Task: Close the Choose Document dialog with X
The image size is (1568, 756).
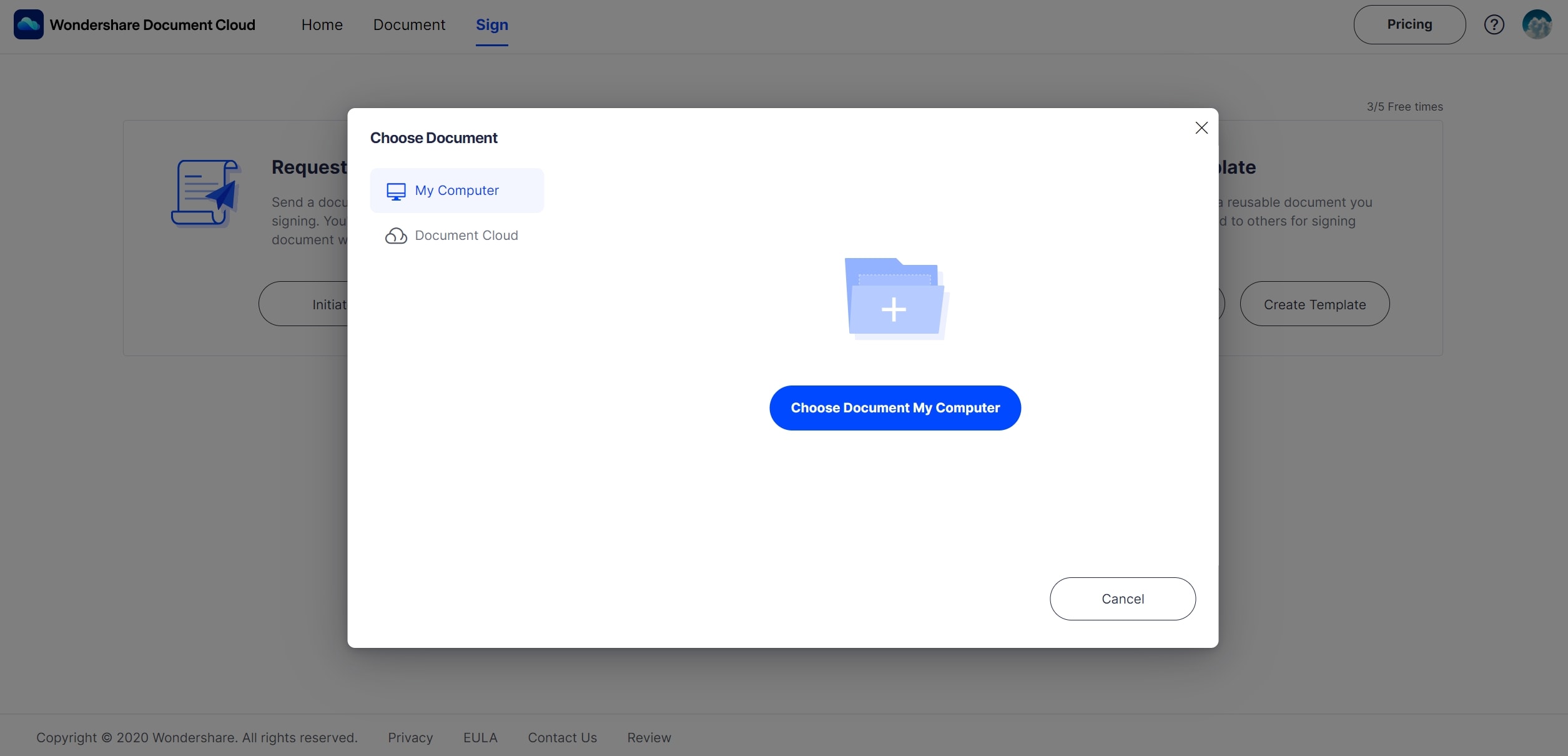Action: [1201, 128]
